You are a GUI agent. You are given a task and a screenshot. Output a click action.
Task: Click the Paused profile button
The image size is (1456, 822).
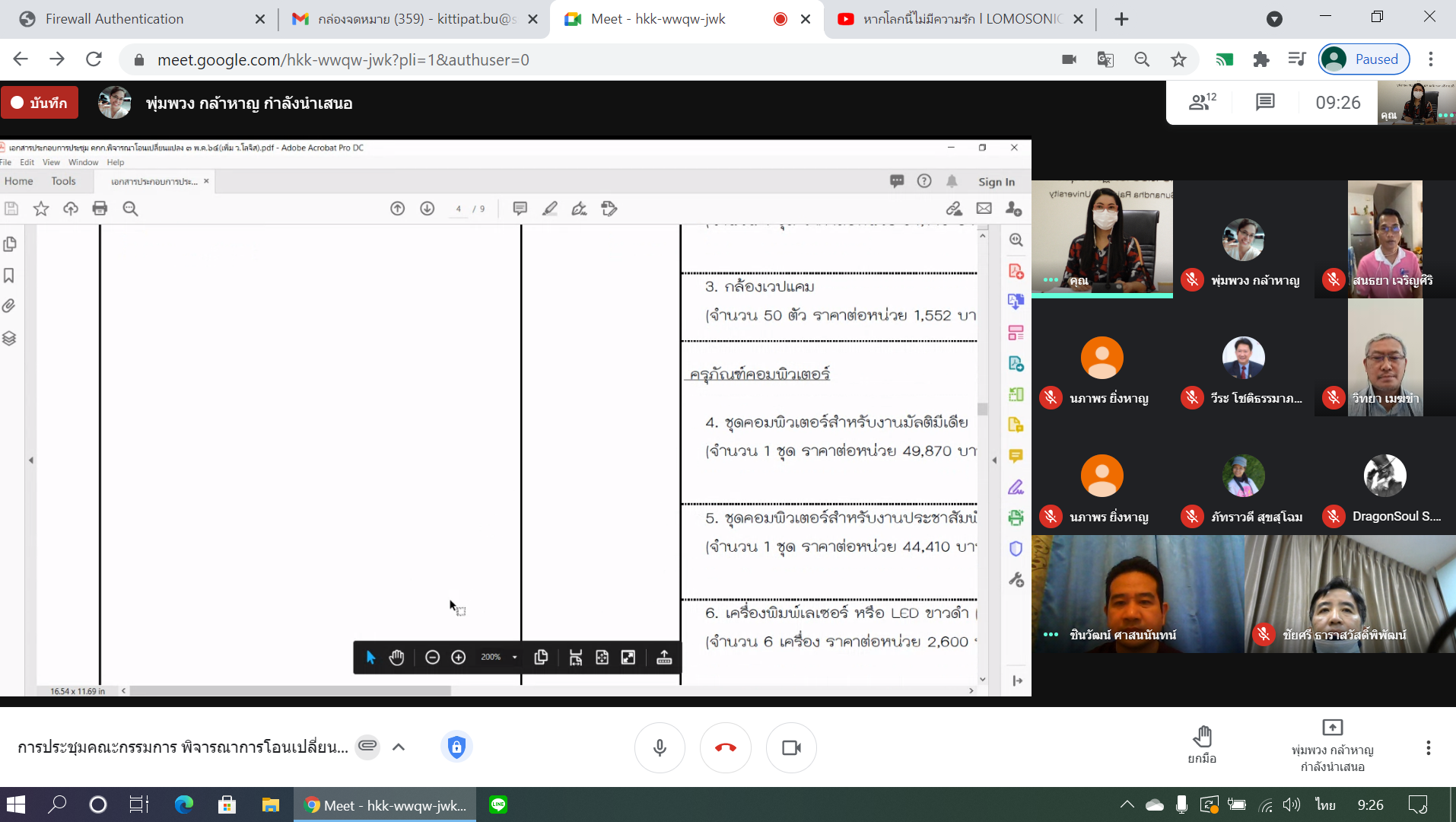tap(1364, 59)
